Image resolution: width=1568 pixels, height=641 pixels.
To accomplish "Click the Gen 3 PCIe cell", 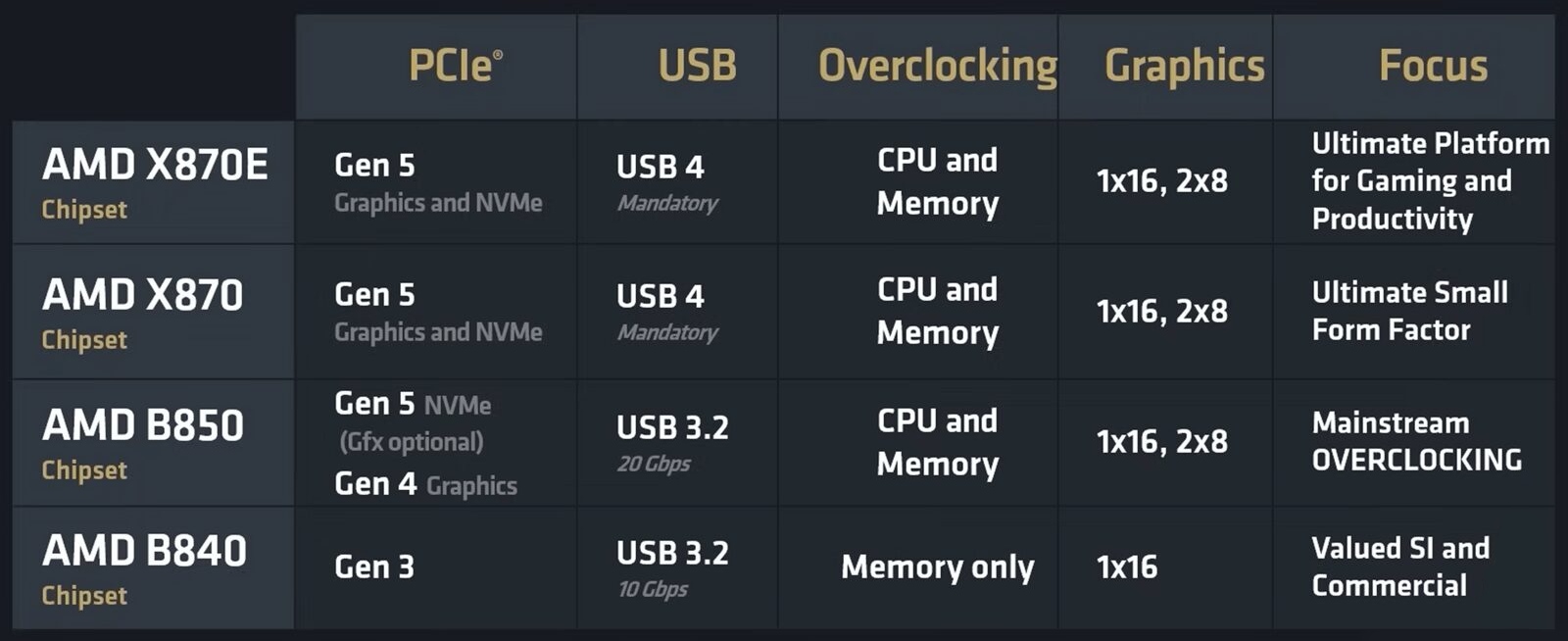I will tap(374, 567).
